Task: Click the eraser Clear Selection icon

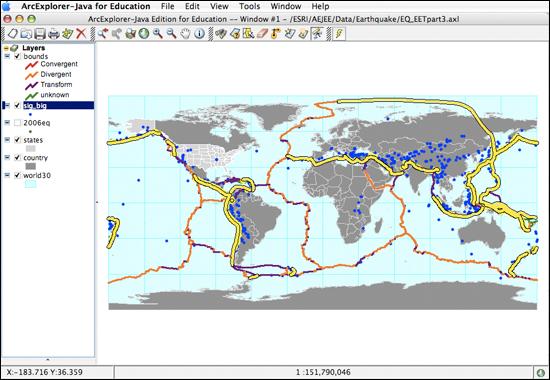Action: tap(262, 34)
